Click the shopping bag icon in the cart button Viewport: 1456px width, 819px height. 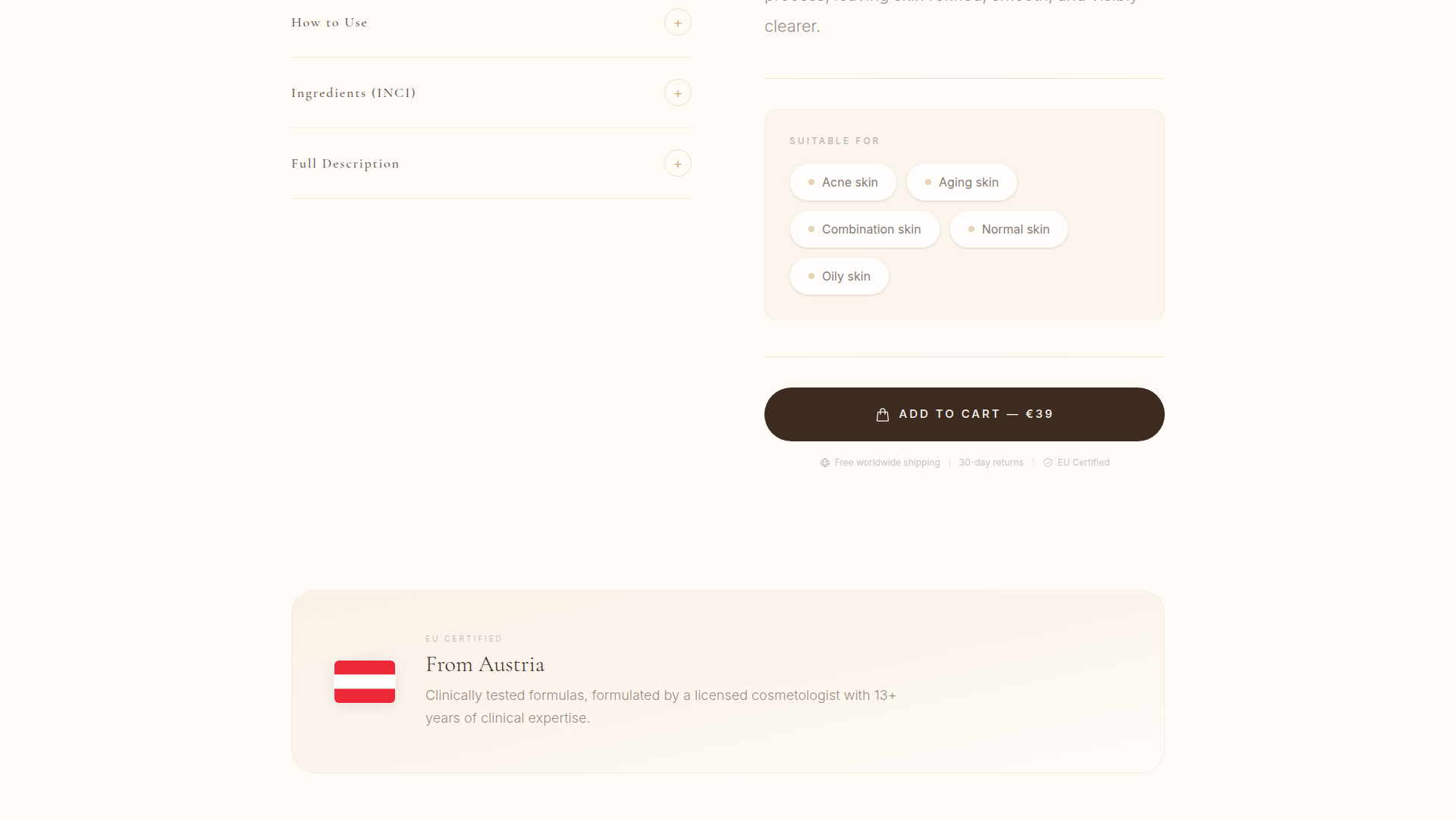pos(883,415)
